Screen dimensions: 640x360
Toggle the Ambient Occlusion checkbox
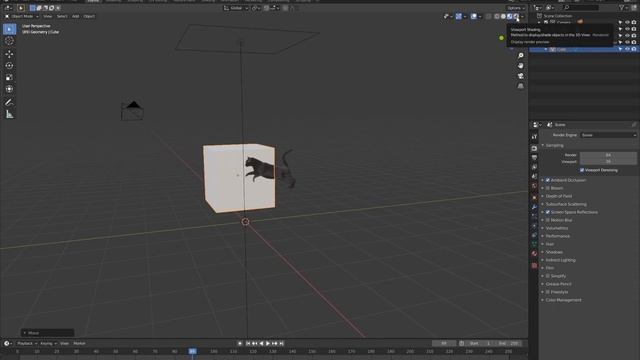(548, 180)
